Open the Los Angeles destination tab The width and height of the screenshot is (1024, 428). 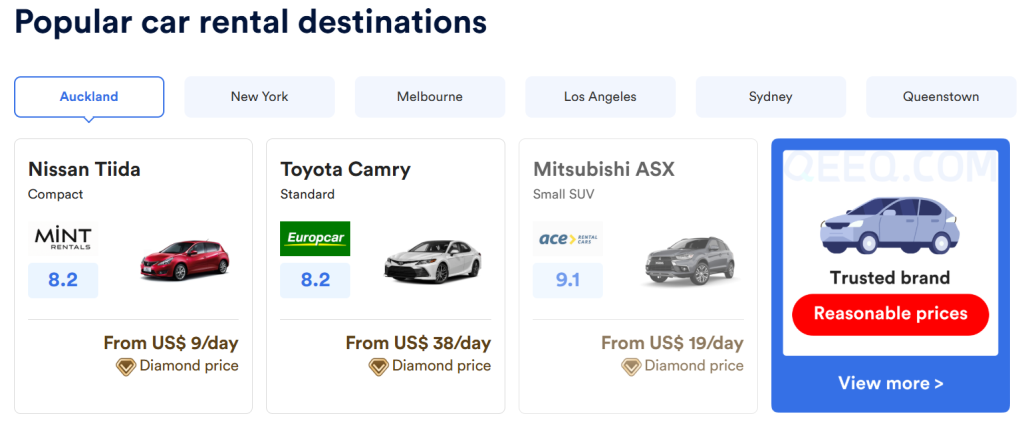(x=600, y=97)
